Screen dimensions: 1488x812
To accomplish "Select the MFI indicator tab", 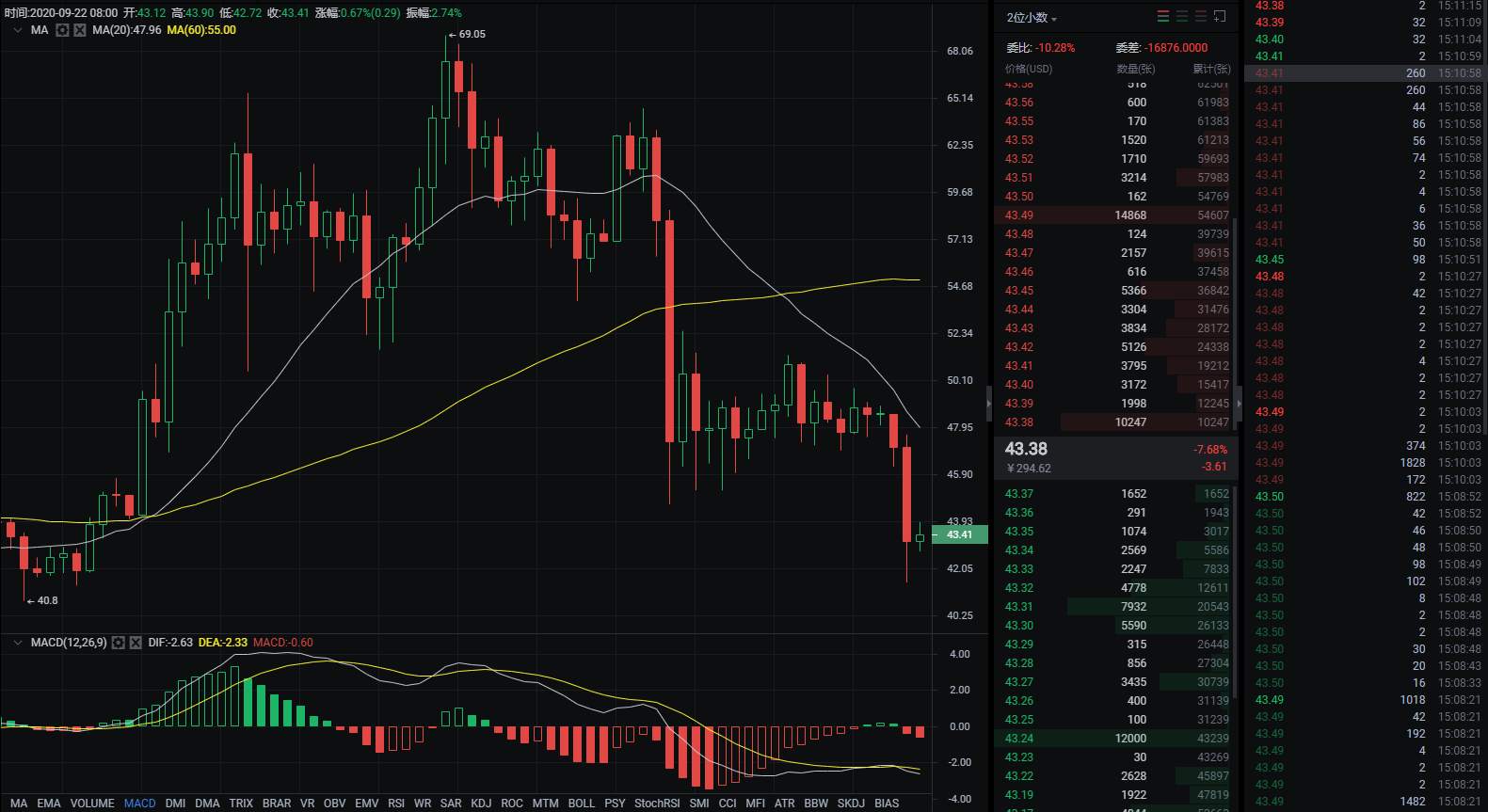I will (x=756, y=804).
